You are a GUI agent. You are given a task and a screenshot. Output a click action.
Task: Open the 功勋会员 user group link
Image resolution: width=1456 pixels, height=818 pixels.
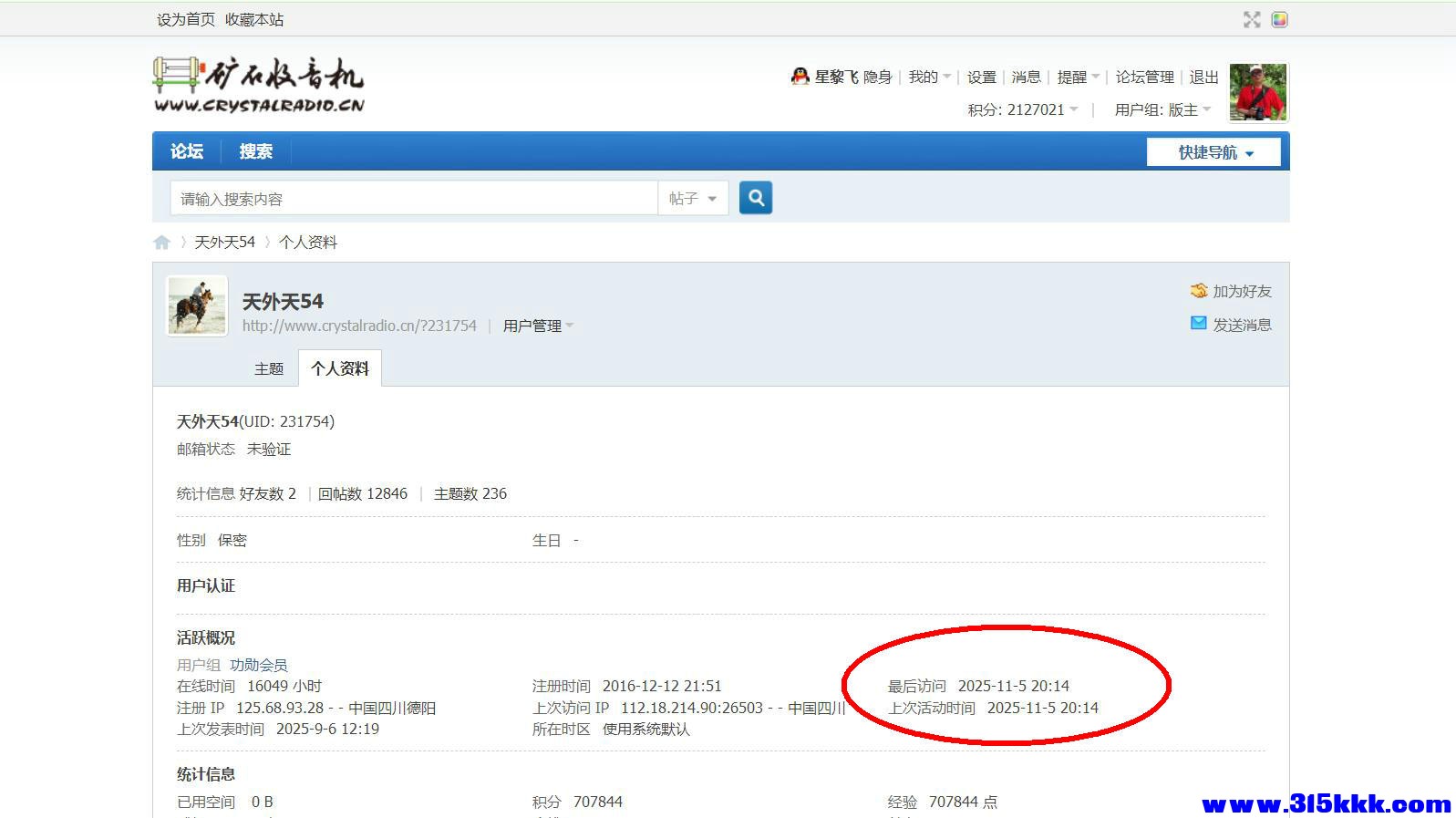tap(259, 665)
